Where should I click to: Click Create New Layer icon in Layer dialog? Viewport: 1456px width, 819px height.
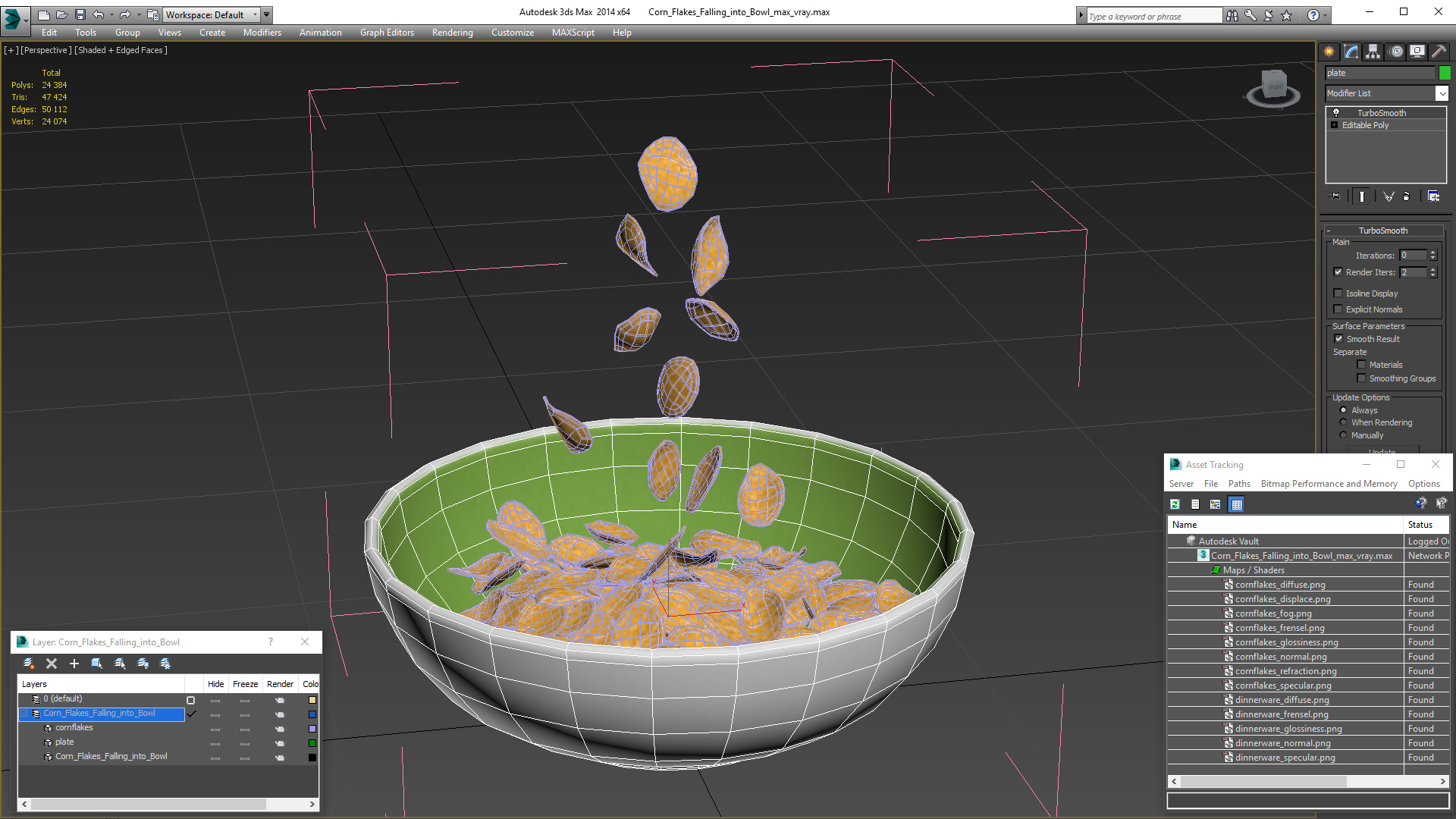coord(29,664)
